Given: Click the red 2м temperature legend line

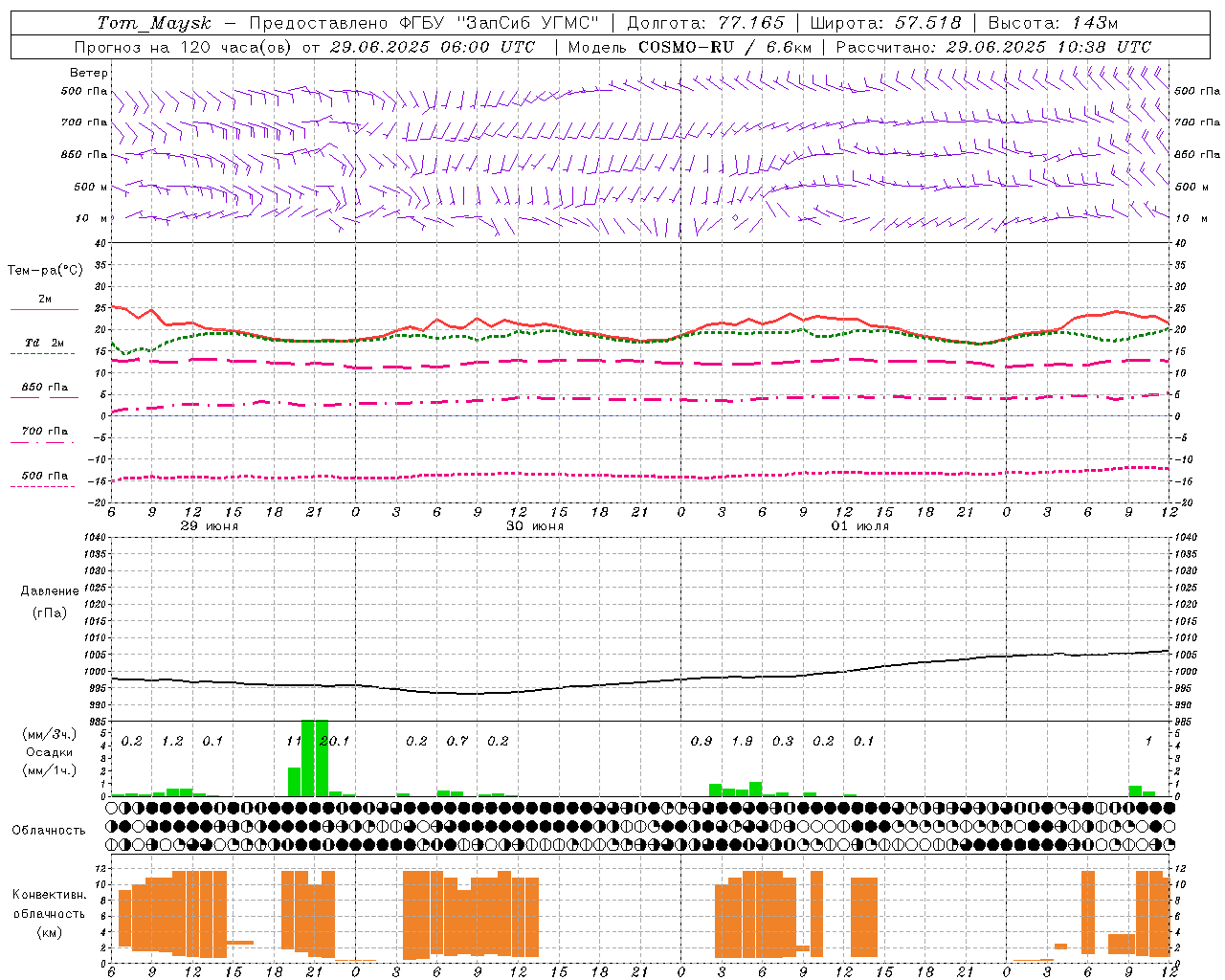Looking at the screenshot, I should [44, 309].
